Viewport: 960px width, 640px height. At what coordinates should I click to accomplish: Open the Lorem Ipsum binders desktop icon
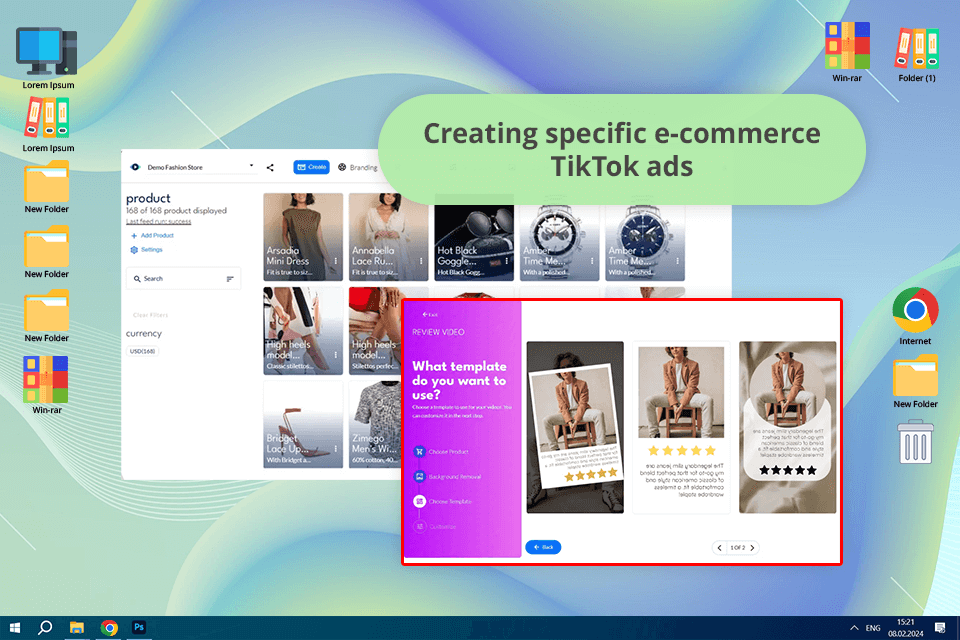48,125
